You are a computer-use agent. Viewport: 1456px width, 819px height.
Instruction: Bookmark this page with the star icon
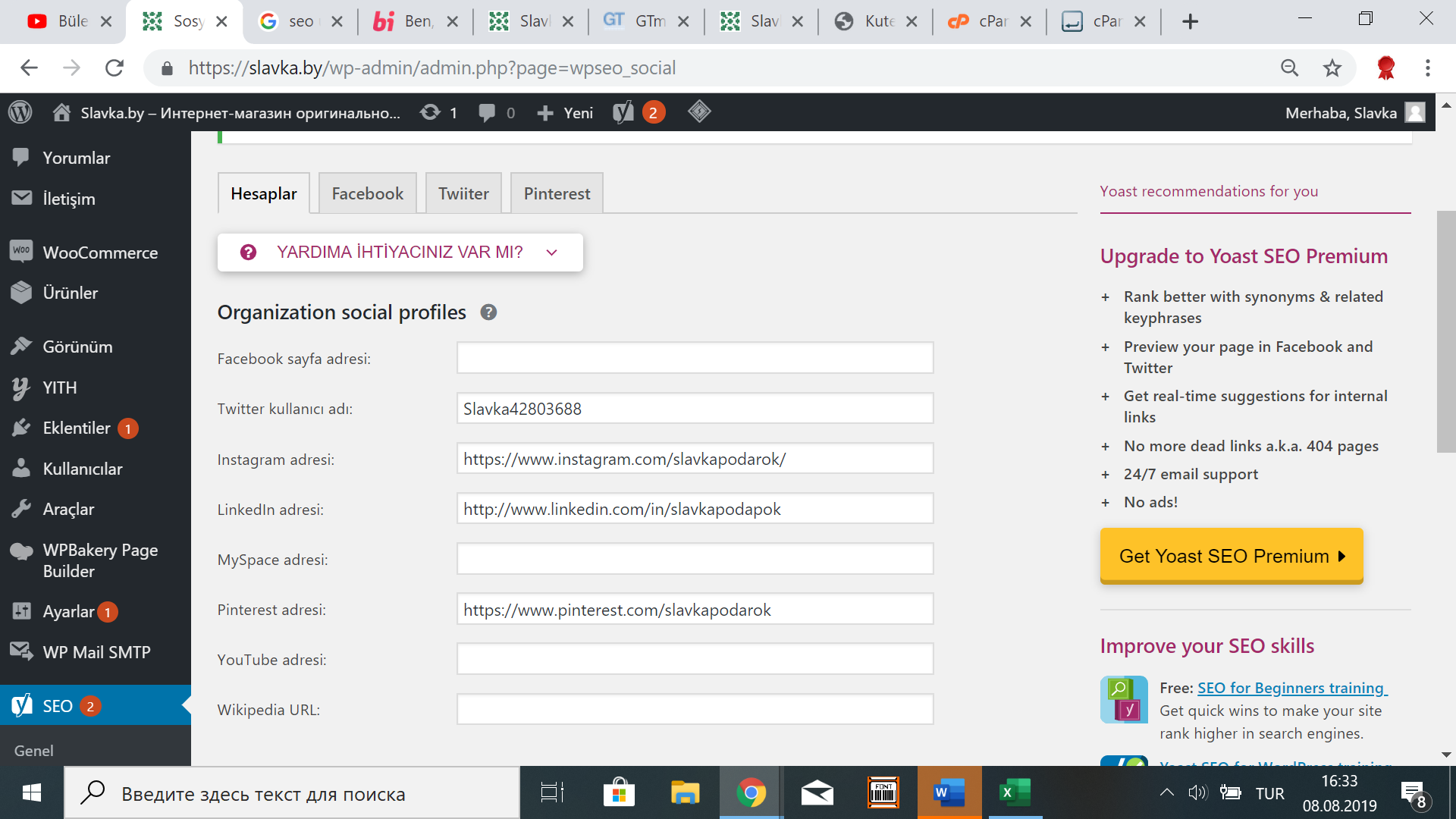(x=1332, y=68)
